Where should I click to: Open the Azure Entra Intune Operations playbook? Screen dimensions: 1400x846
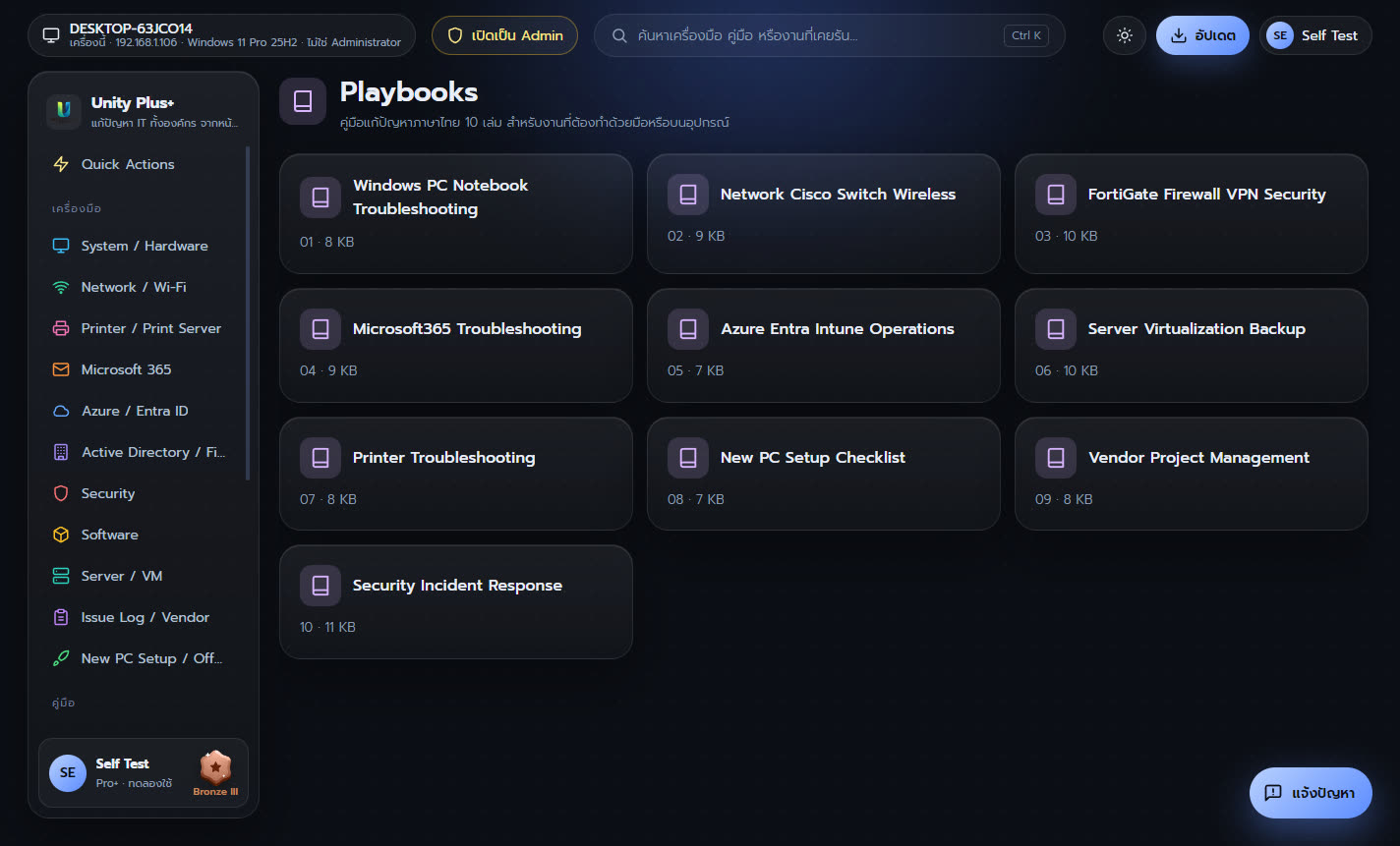tap(824, 345)
